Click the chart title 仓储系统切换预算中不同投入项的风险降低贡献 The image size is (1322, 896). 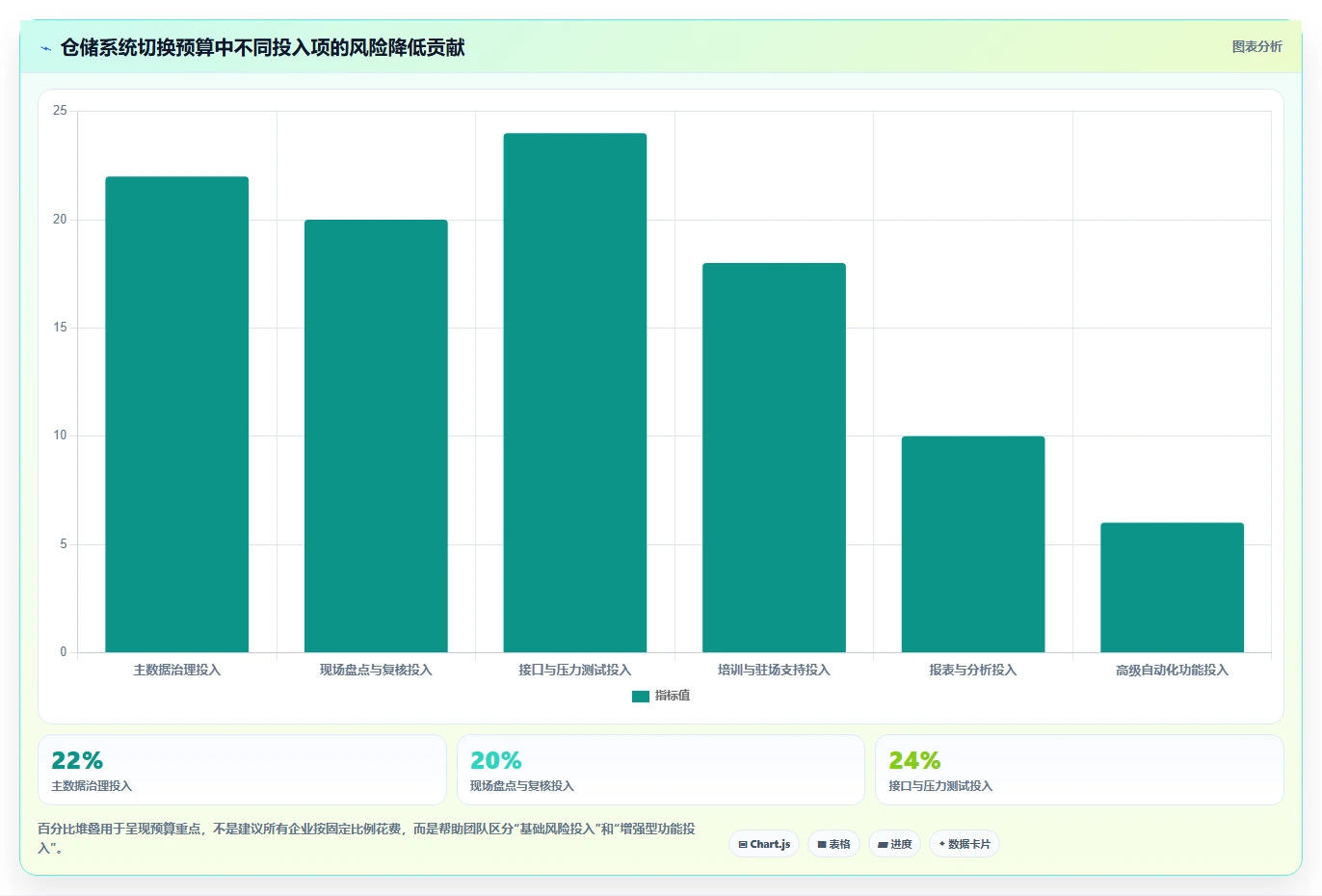point(263,47)
